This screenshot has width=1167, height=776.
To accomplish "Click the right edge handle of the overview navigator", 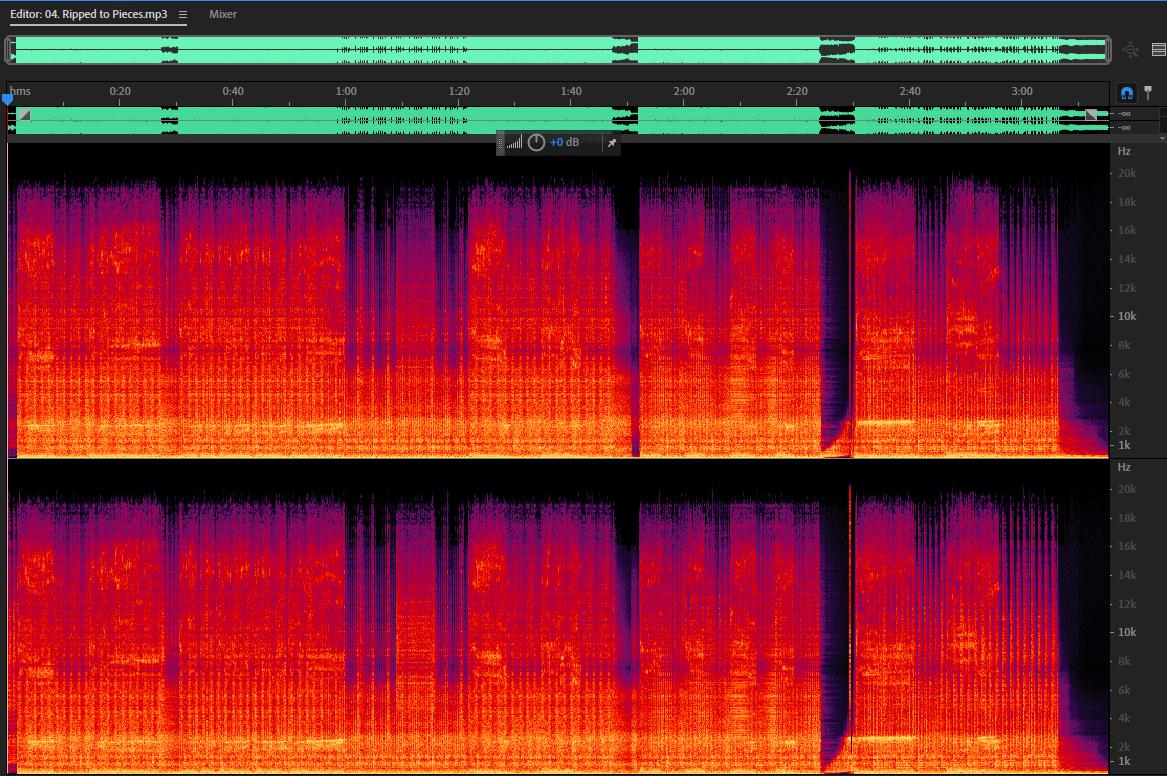I will point(1108,50).
